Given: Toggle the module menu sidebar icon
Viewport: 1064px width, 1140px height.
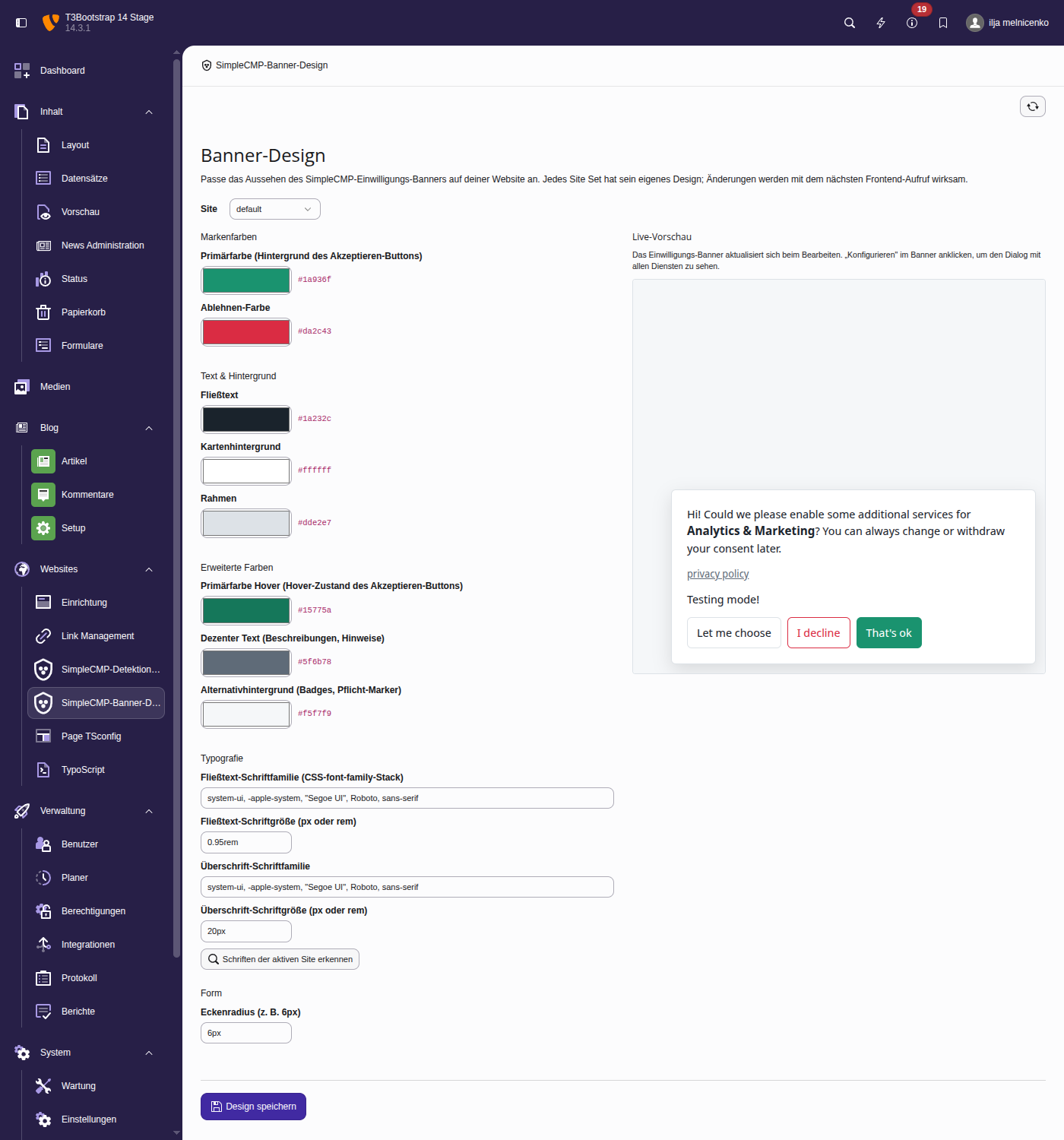Looking at the screenshot, I should point(21,23).
